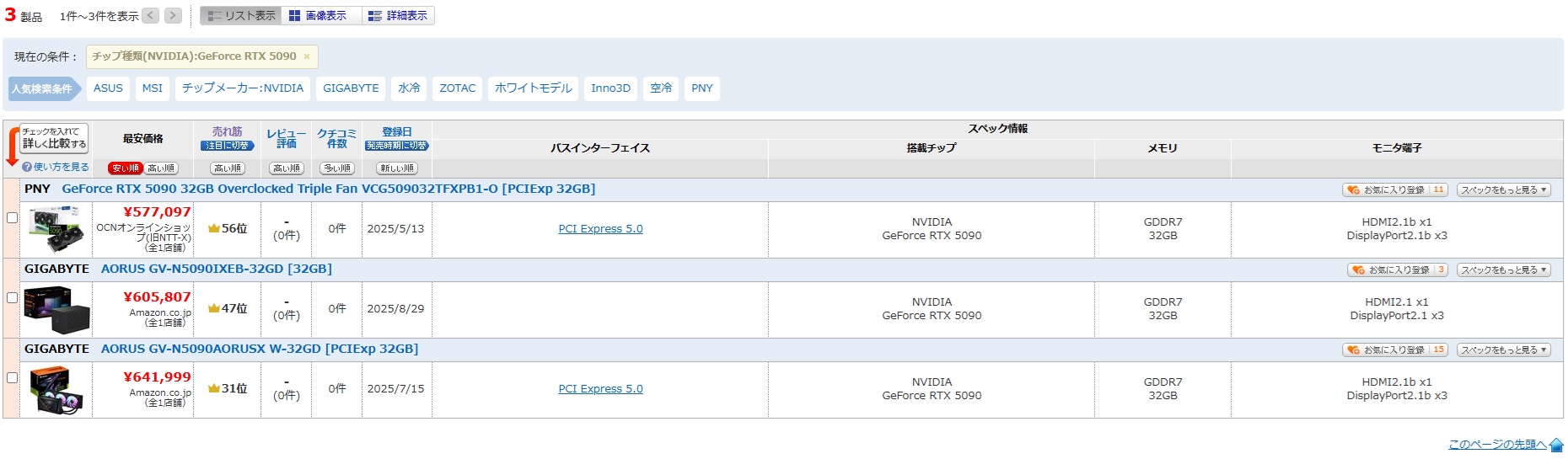Open the PNY GeForce RTX 5090 product link

tap(328, 189)
